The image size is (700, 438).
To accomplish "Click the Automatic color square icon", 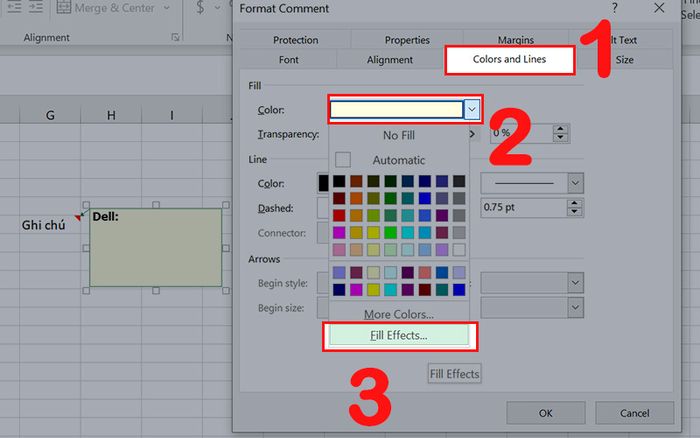I will 343,160.
